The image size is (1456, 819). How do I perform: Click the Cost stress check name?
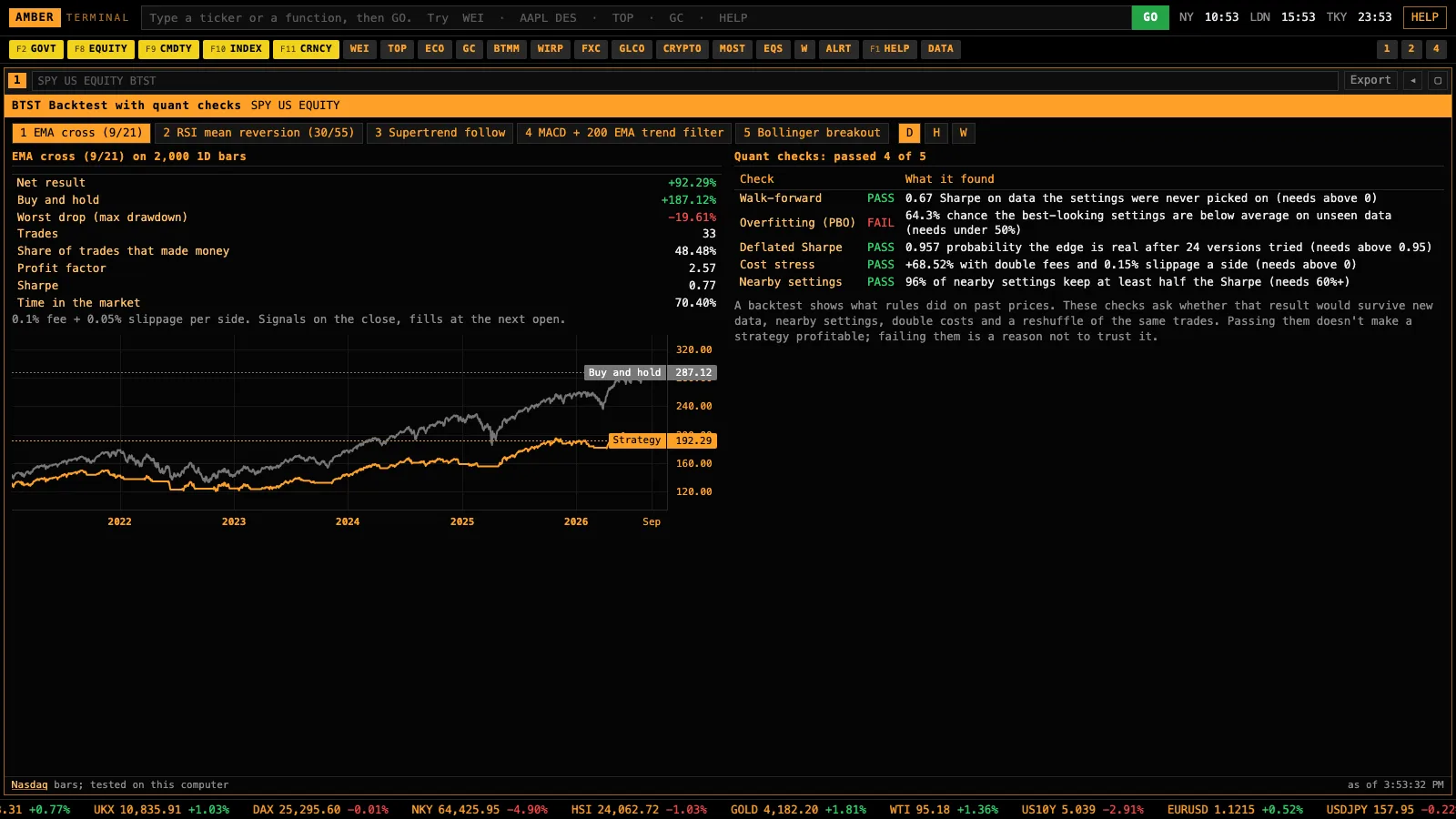[x=777, y=265]
